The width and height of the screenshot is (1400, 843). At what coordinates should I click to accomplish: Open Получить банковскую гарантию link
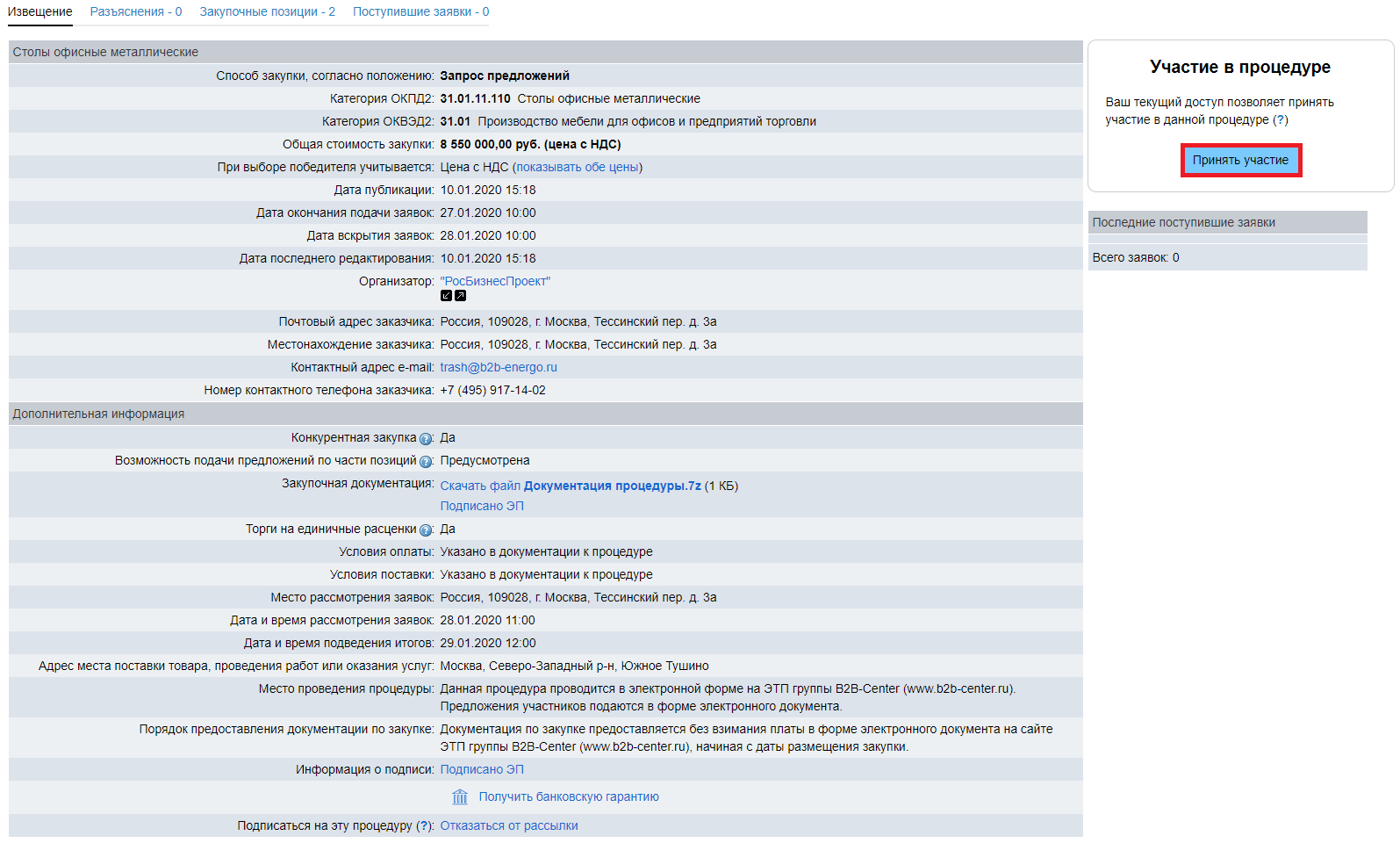pos(569,797)
